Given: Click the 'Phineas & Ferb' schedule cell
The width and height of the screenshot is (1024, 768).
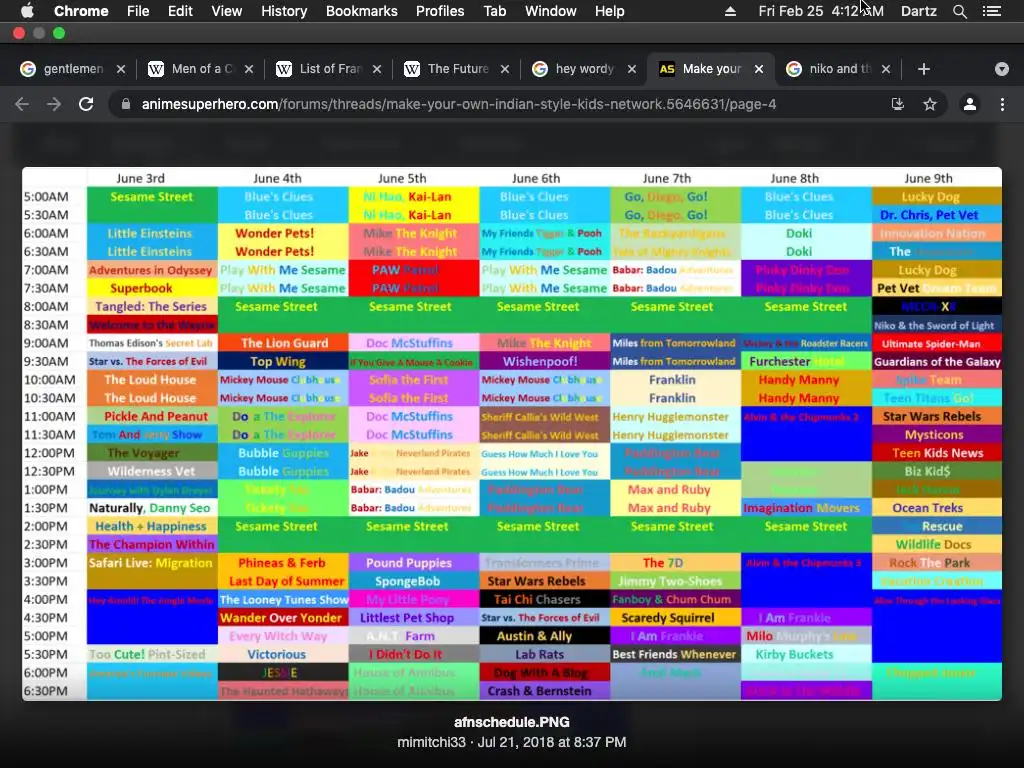Looking at the screenshot, I should click(282, 562).
